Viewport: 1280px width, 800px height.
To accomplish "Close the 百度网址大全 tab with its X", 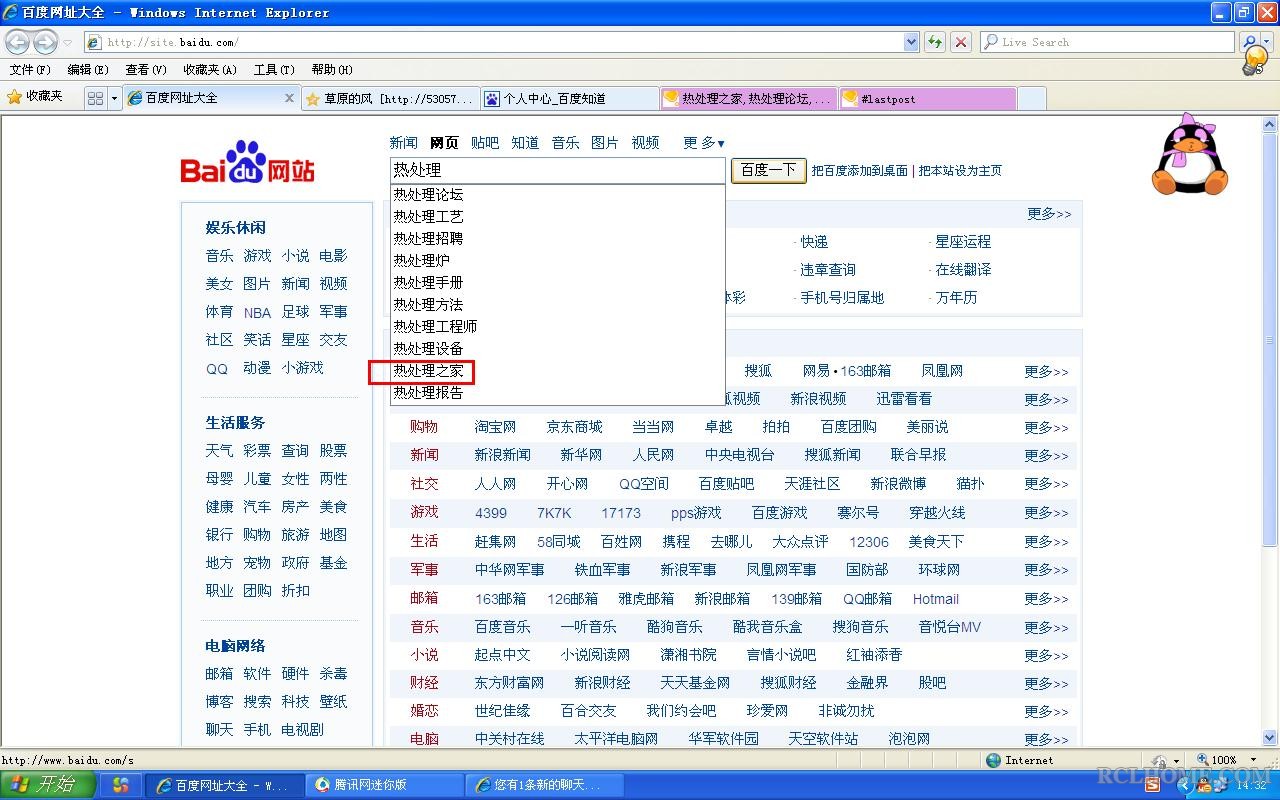I will point(290,98).
